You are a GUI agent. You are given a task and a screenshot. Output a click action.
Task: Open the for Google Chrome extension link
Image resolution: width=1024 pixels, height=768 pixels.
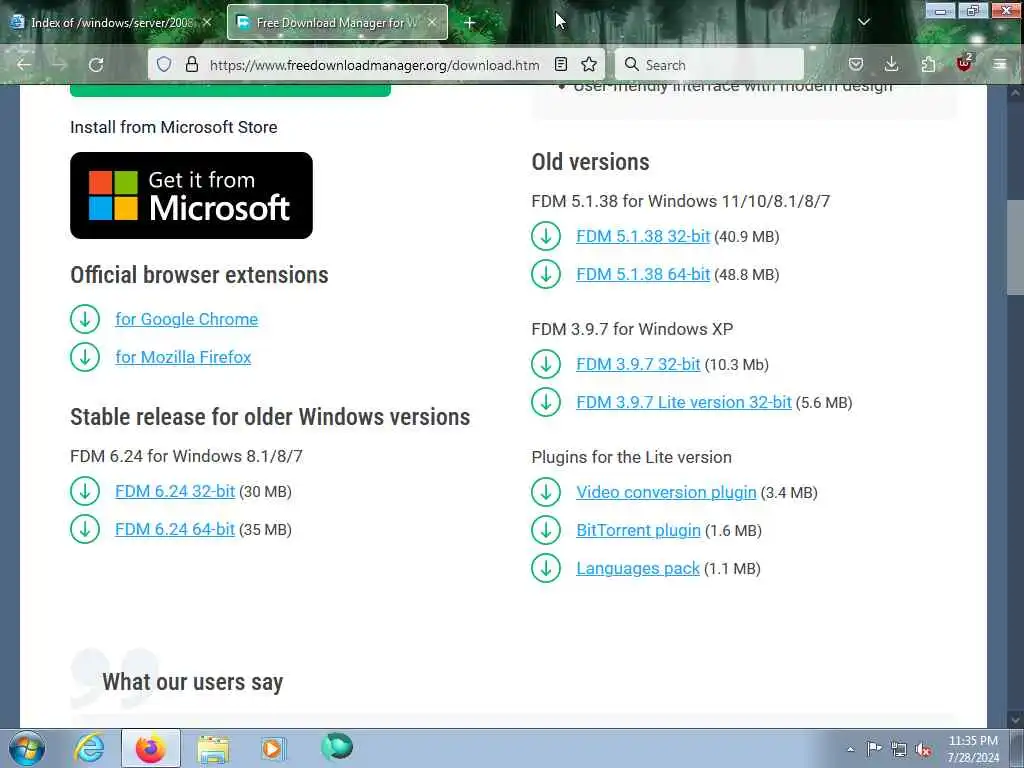pos(187,319)
